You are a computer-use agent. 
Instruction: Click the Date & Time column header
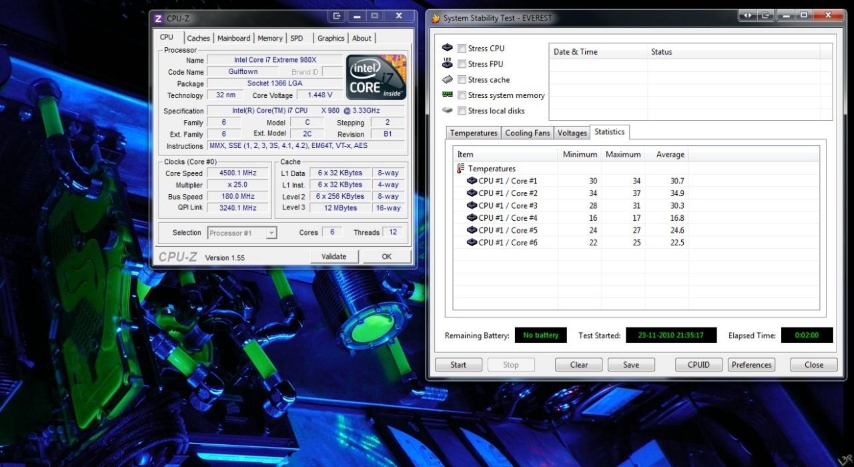(x=598, y=52)
